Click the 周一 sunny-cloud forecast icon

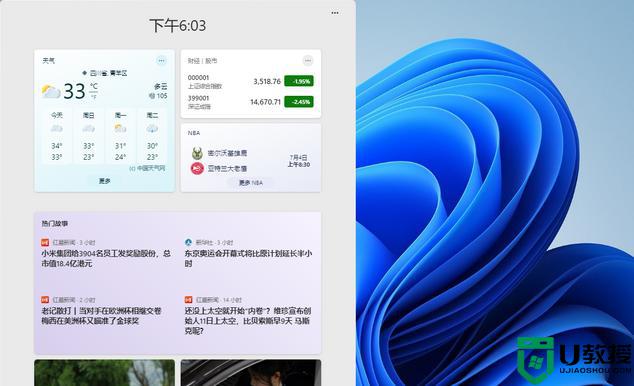pyautogui.click(x=120, y=129)
